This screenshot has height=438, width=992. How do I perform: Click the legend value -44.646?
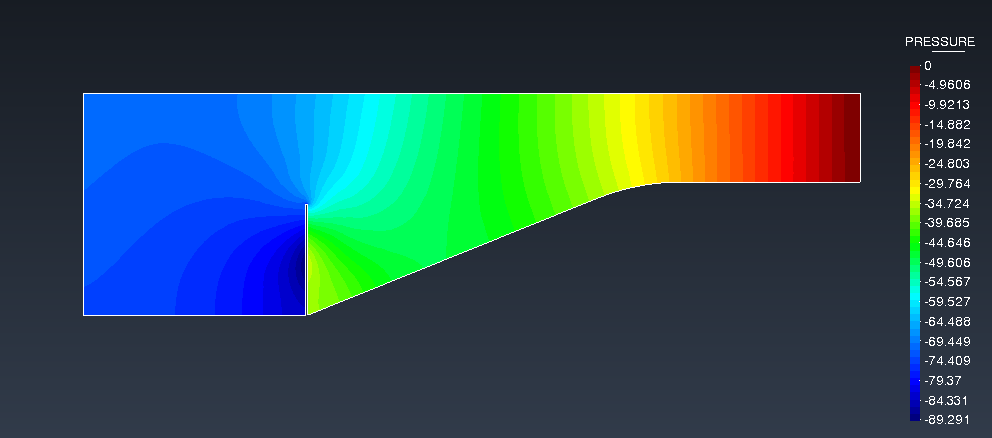click(x=946, y=242)
